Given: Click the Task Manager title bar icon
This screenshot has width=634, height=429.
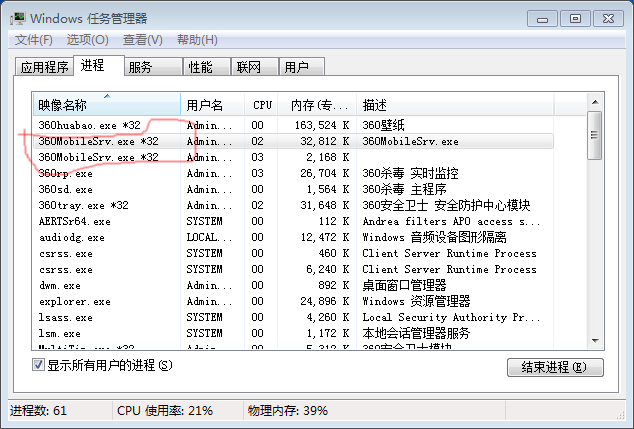Looking at the screenshot, I should 17,19.
